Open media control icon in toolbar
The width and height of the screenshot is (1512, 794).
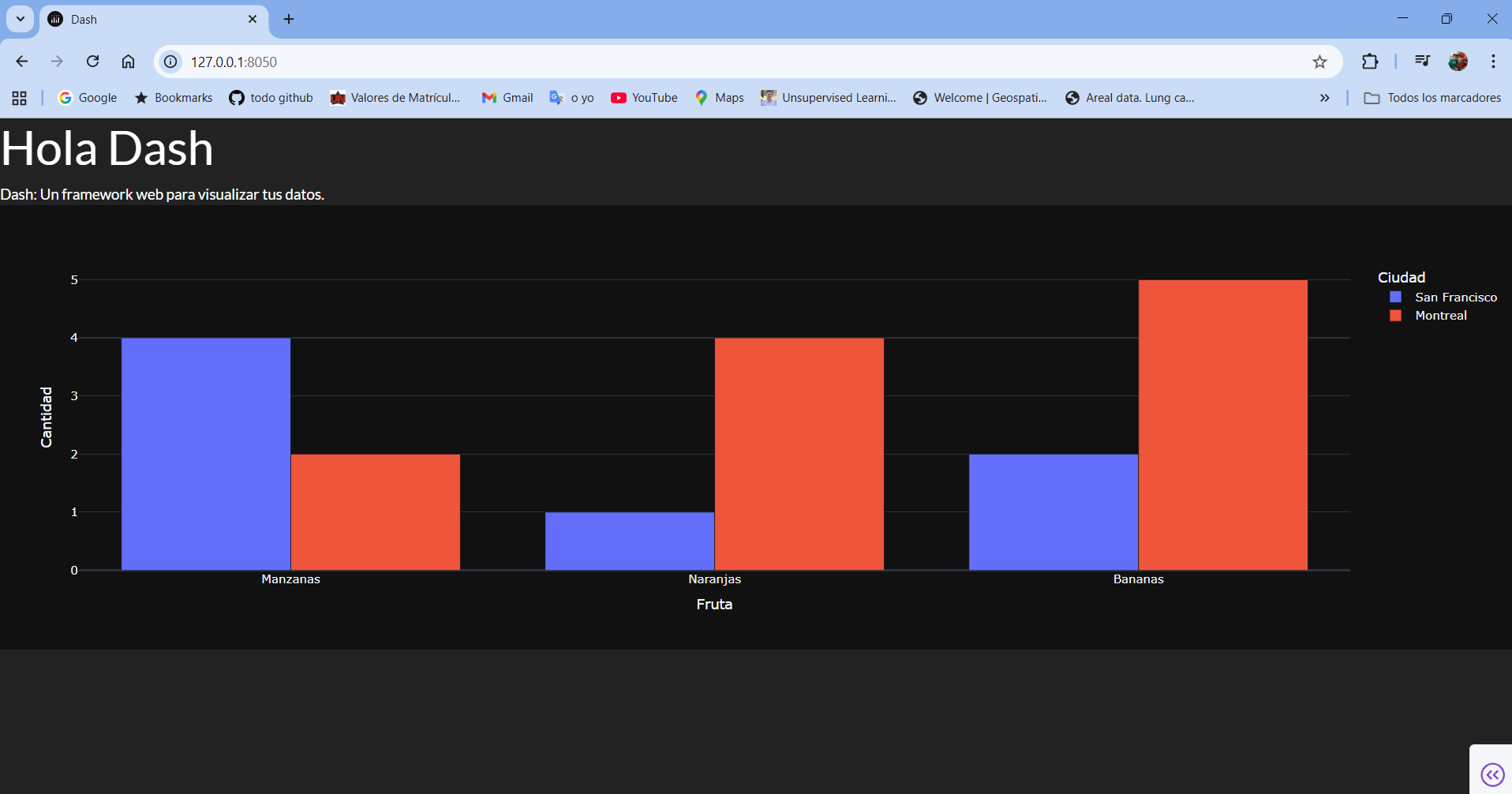tap(1422, 62)
